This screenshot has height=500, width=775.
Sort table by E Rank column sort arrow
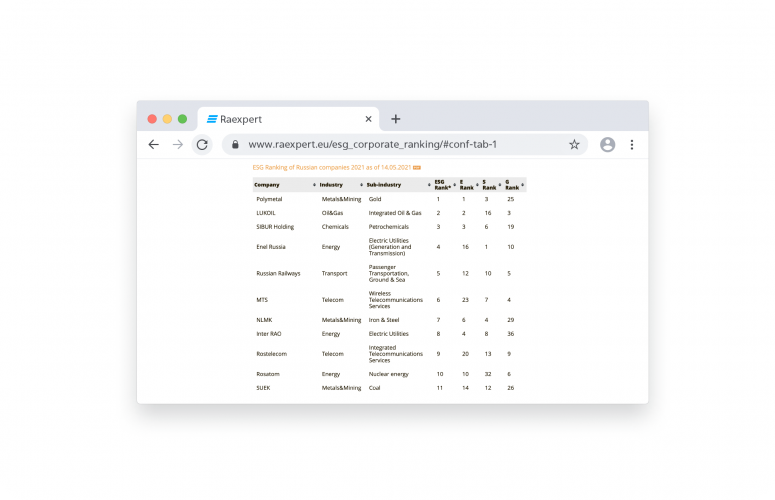477,185
